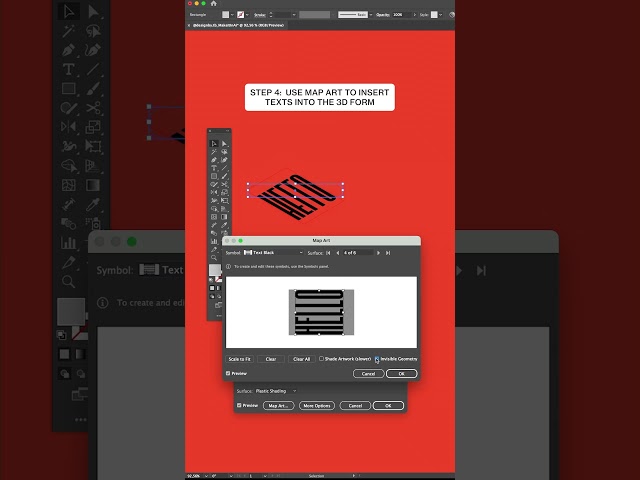
Task: Click More Options in 3D dialog
Action: point(317,406)
